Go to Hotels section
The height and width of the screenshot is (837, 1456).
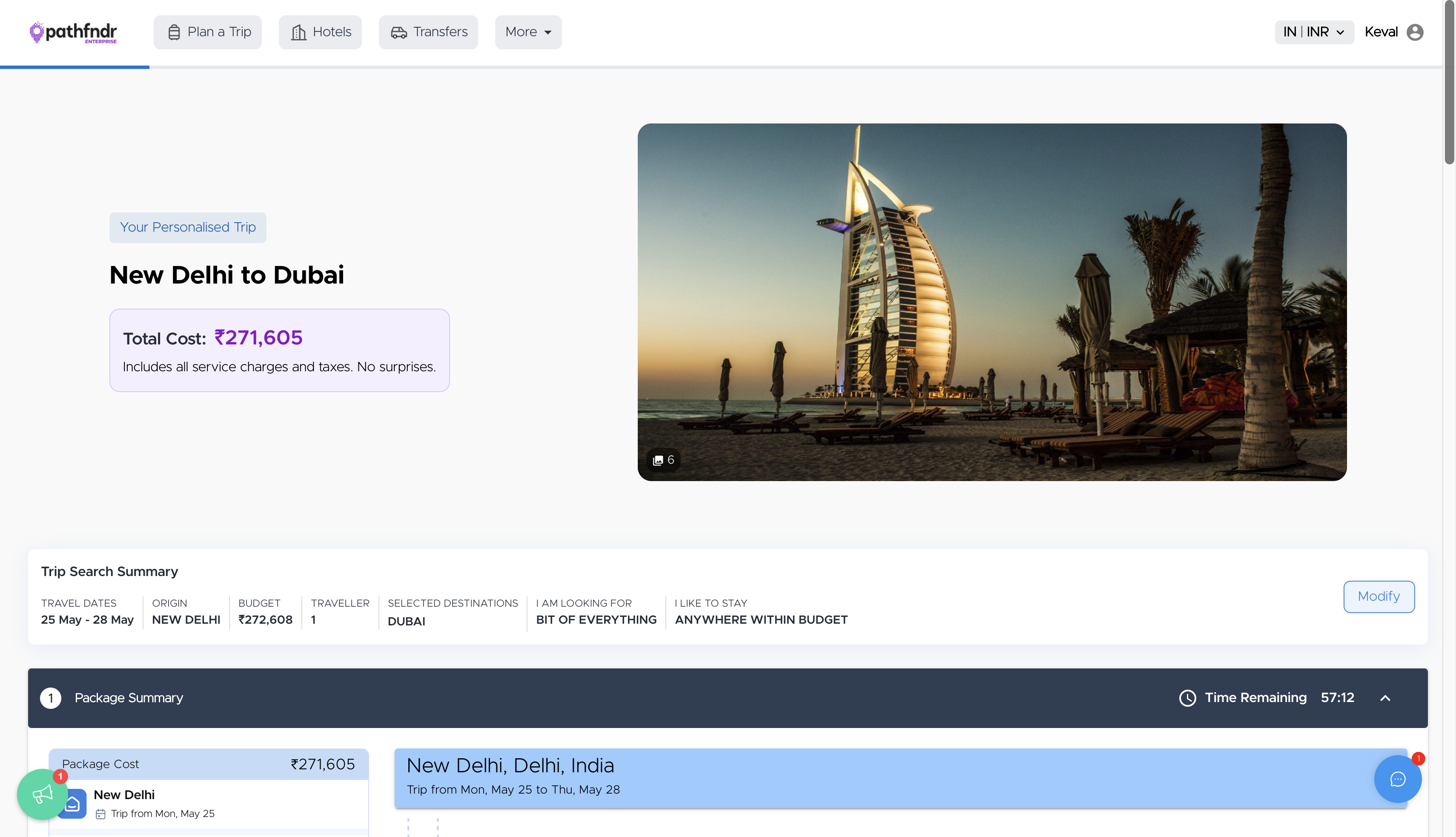[x=320, y=32]
